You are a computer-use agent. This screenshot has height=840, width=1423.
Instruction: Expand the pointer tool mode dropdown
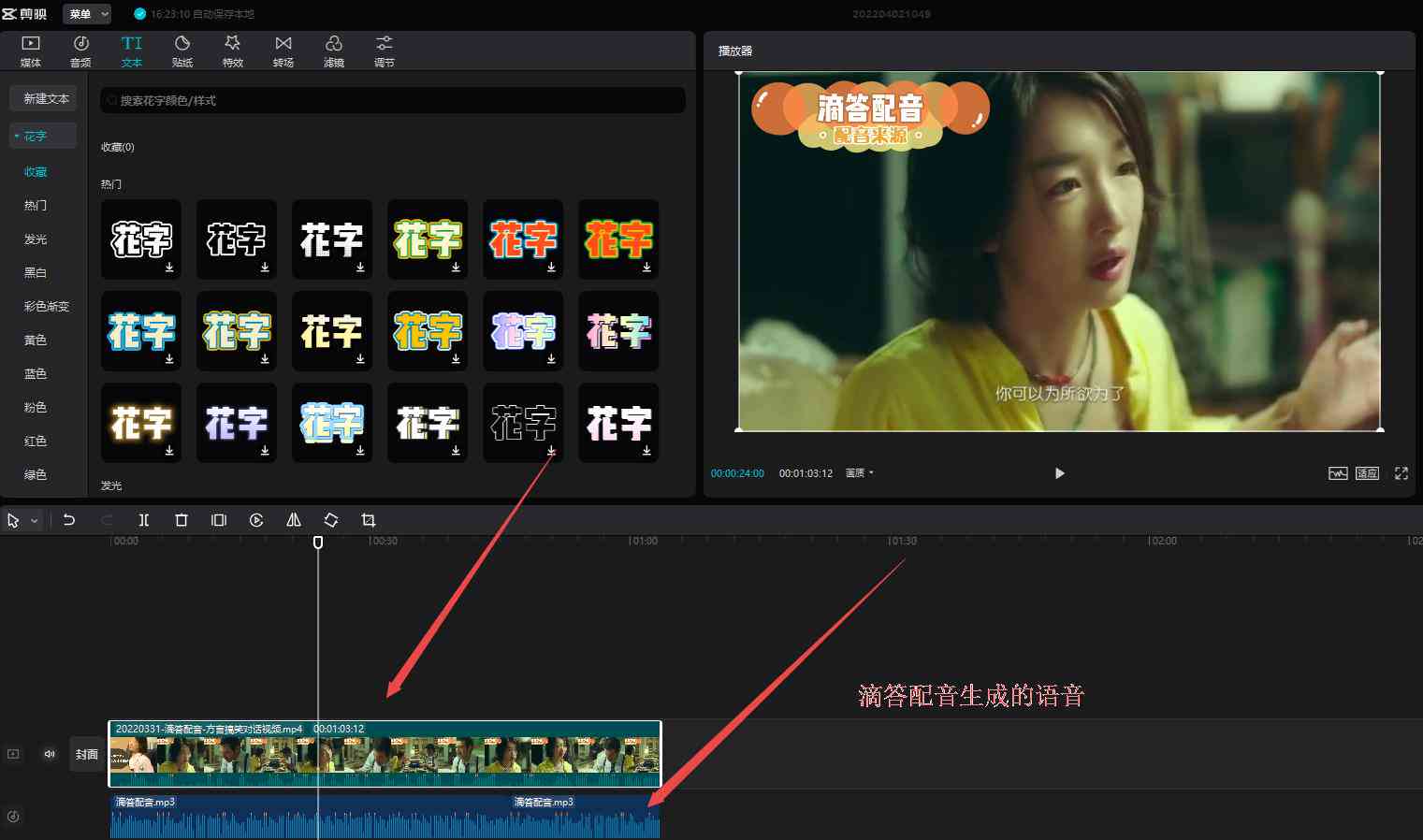pyautogui.click(x=35, y=521)
